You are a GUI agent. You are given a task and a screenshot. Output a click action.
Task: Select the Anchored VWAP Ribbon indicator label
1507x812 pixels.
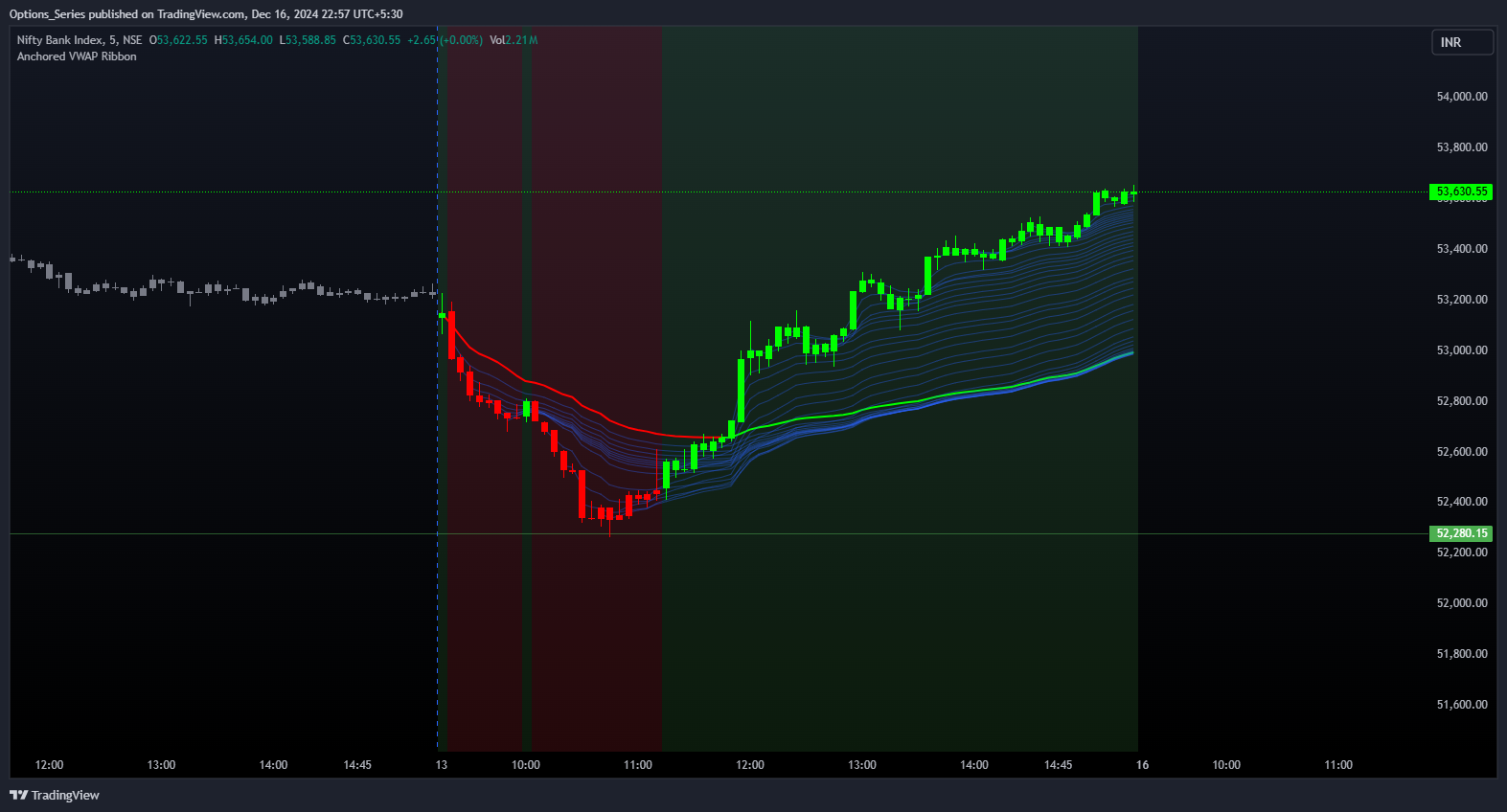click(77, 56)
